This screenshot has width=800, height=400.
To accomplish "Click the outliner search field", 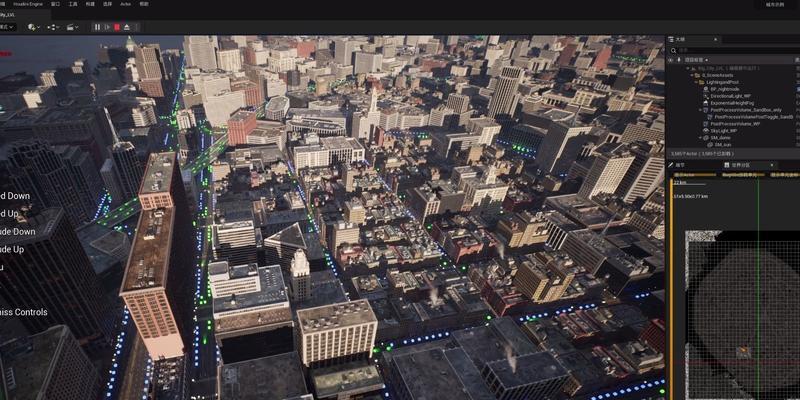I will tap(735, 50).
